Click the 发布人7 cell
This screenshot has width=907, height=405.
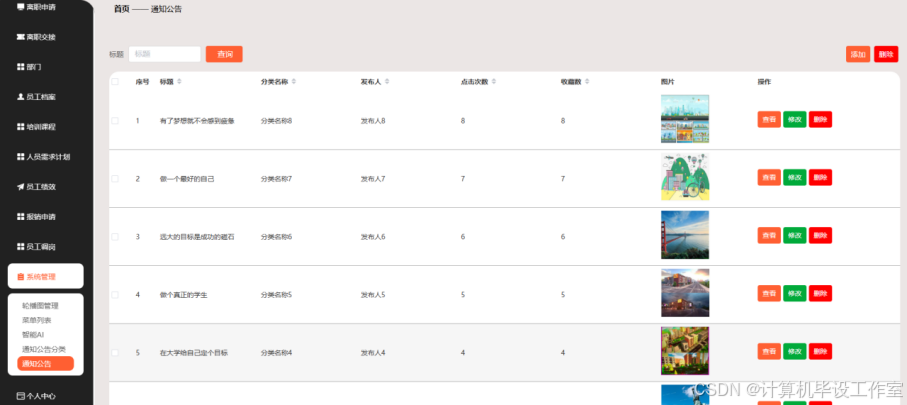coord(373,179)
